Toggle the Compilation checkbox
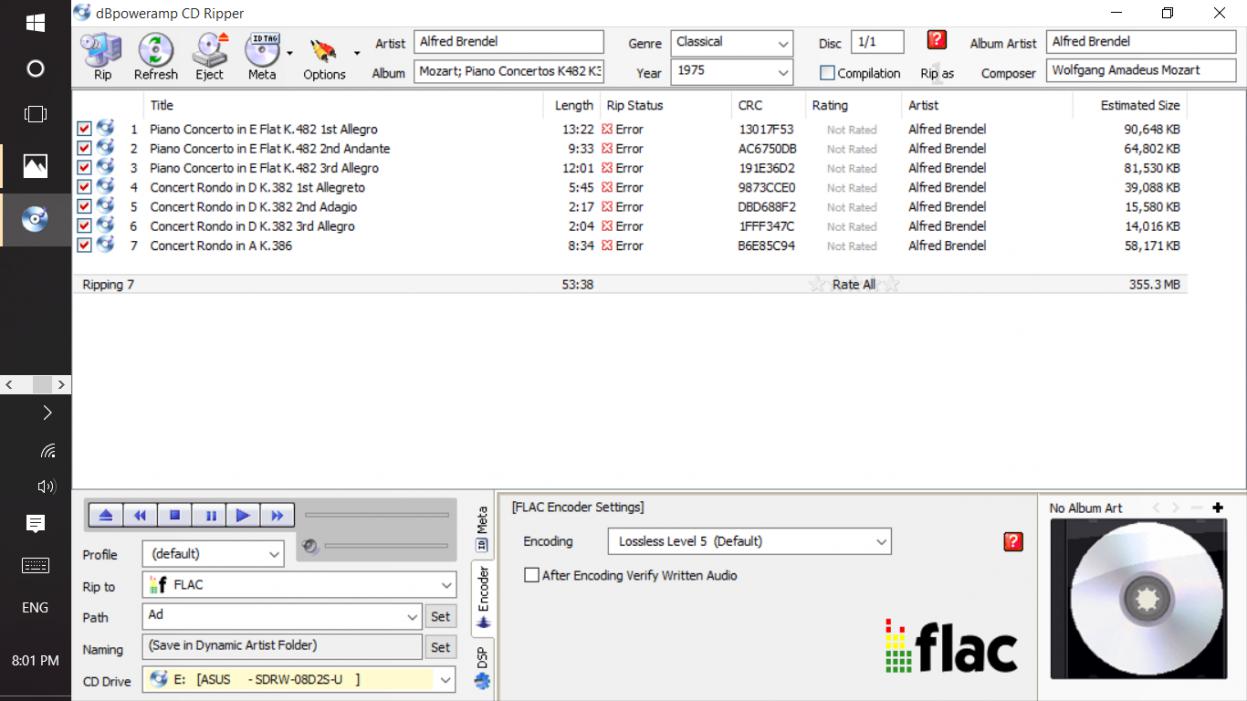Viewport: 1247px width, 701px height. tap(827, 73)
